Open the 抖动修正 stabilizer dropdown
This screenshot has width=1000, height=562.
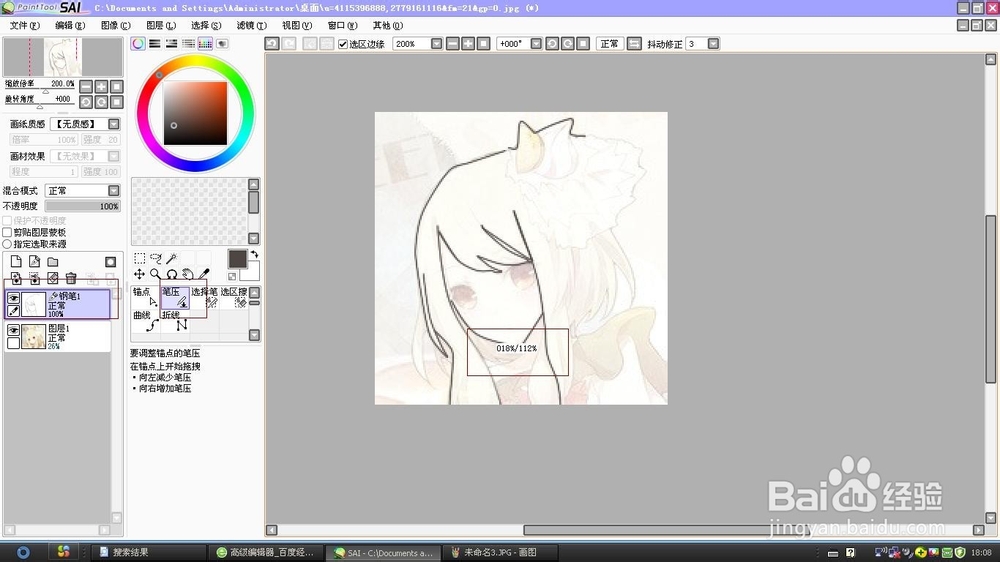(x=713, y=43)
